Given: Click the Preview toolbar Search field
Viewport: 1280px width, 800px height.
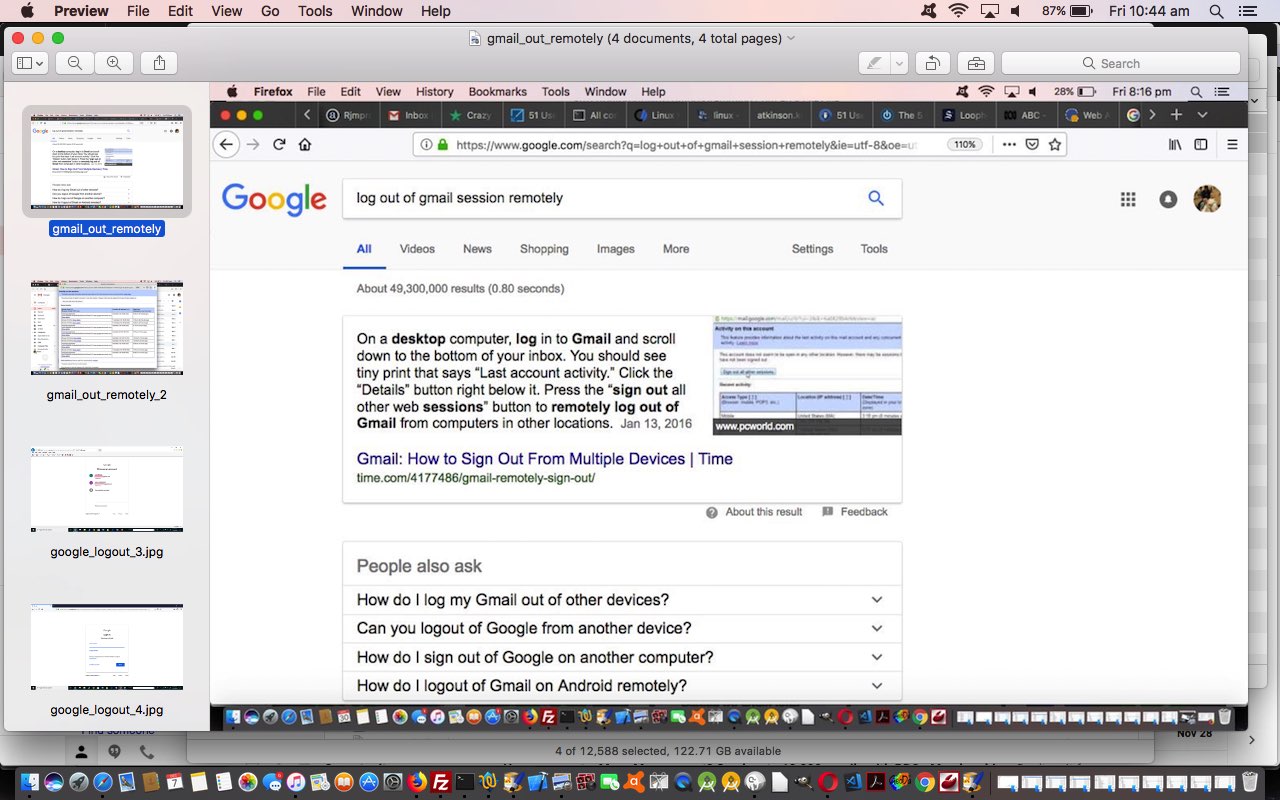Looking at the screenshot, I should (x=1121, y=63).
